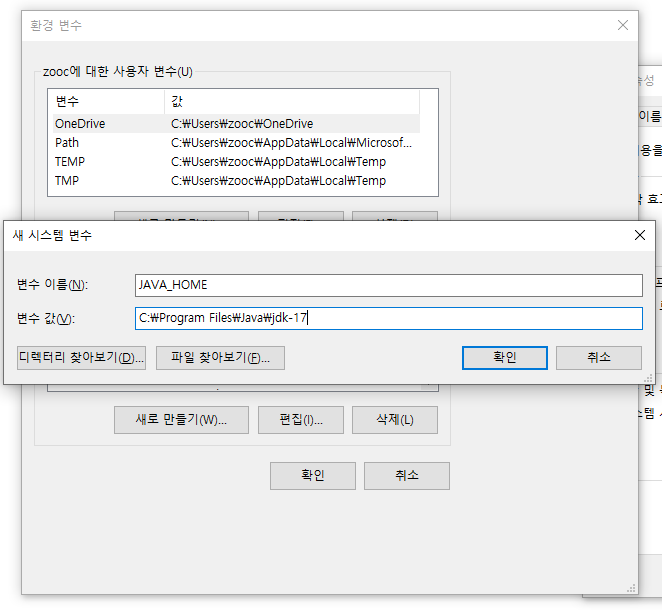662x610 pixels.
Task: Click 편집(I) button for system variables
Action: point(301,420)
